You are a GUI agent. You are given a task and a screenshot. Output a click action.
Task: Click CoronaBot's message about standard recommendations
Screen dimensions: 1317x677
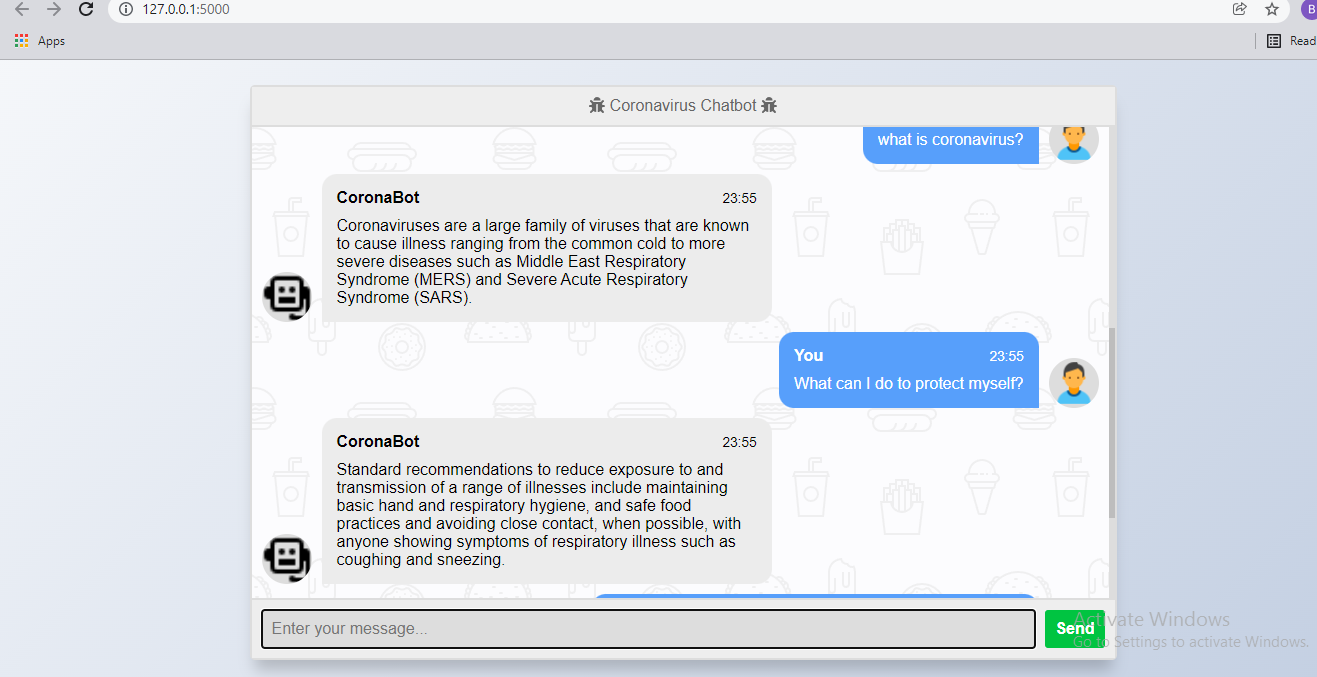point(548,500)
